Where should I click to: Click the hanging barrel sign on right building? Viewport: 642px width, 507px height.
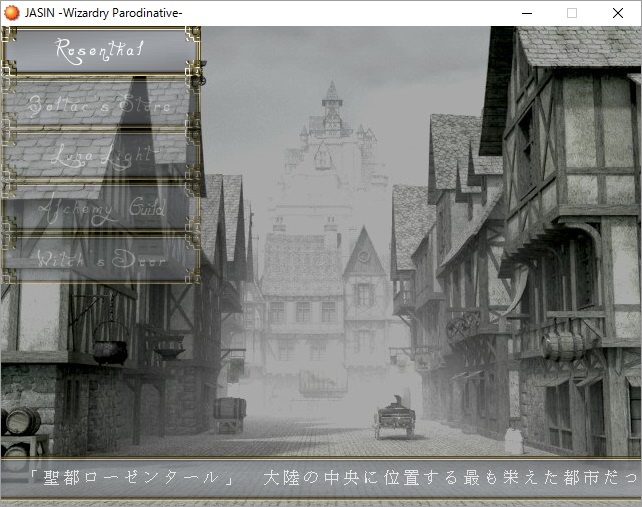click(566, 343)
